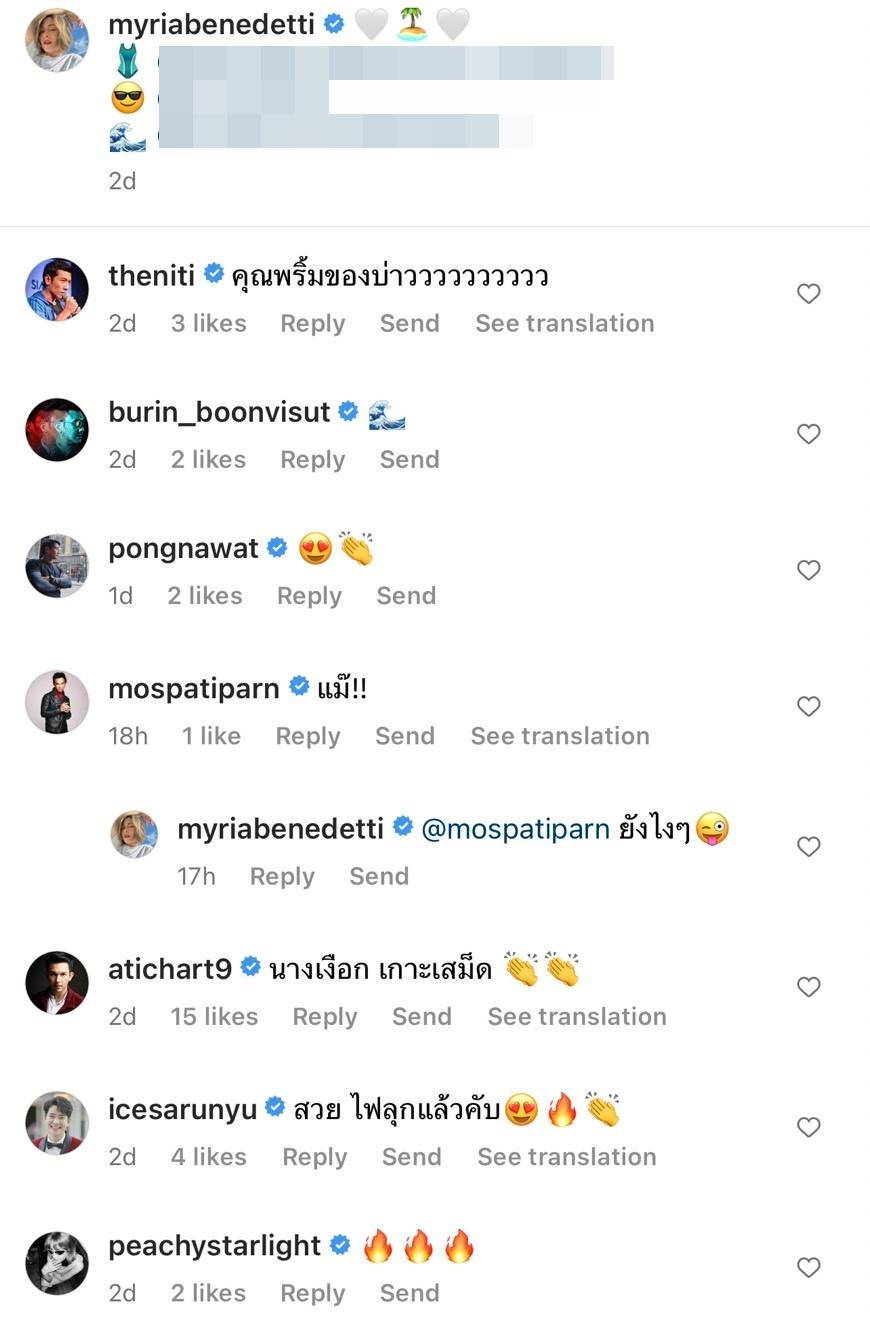Viewport: 870px width, 1328px height.
Task: Tap the heart on pongnawat's comment
Action: [x=808, y=570]
